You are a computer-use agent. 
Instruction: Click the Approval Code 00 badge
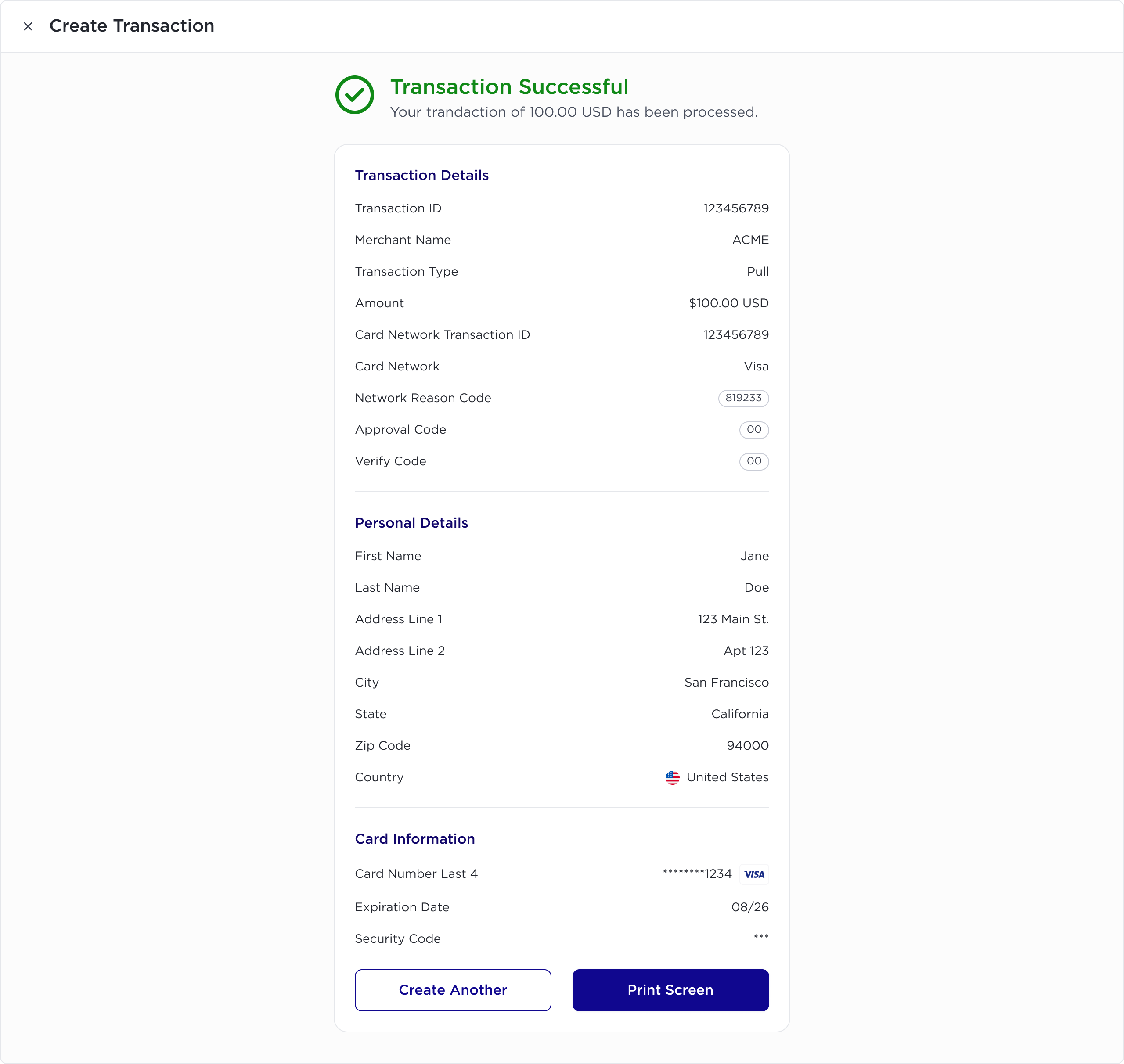click(754, 430)
